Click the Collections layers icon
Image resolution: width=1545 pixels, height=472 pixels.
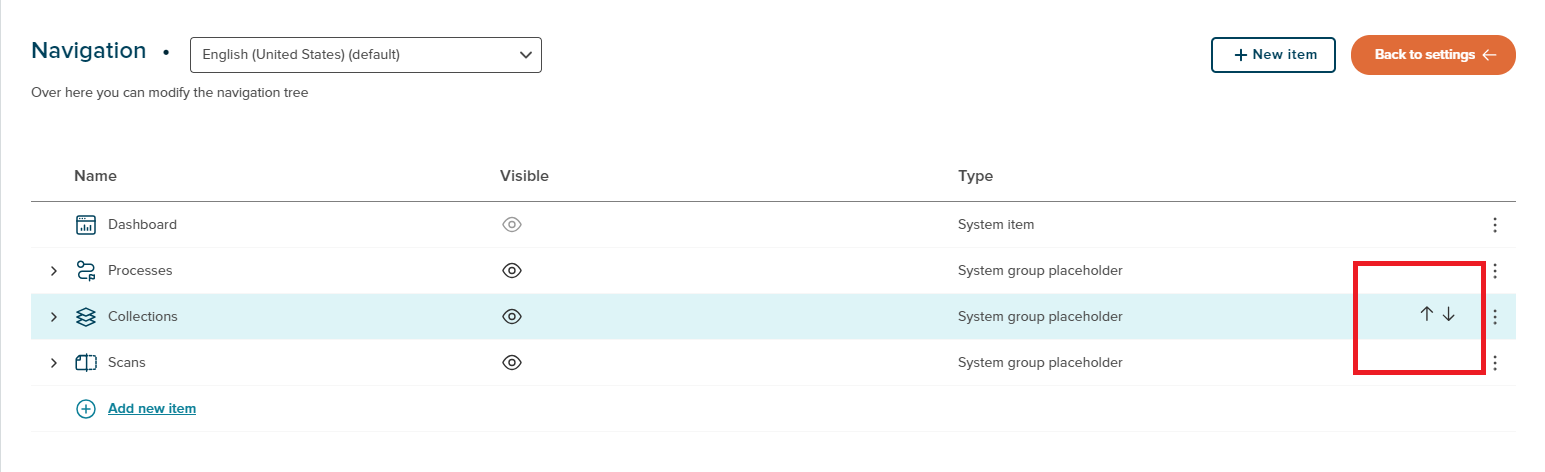(86, 317)
